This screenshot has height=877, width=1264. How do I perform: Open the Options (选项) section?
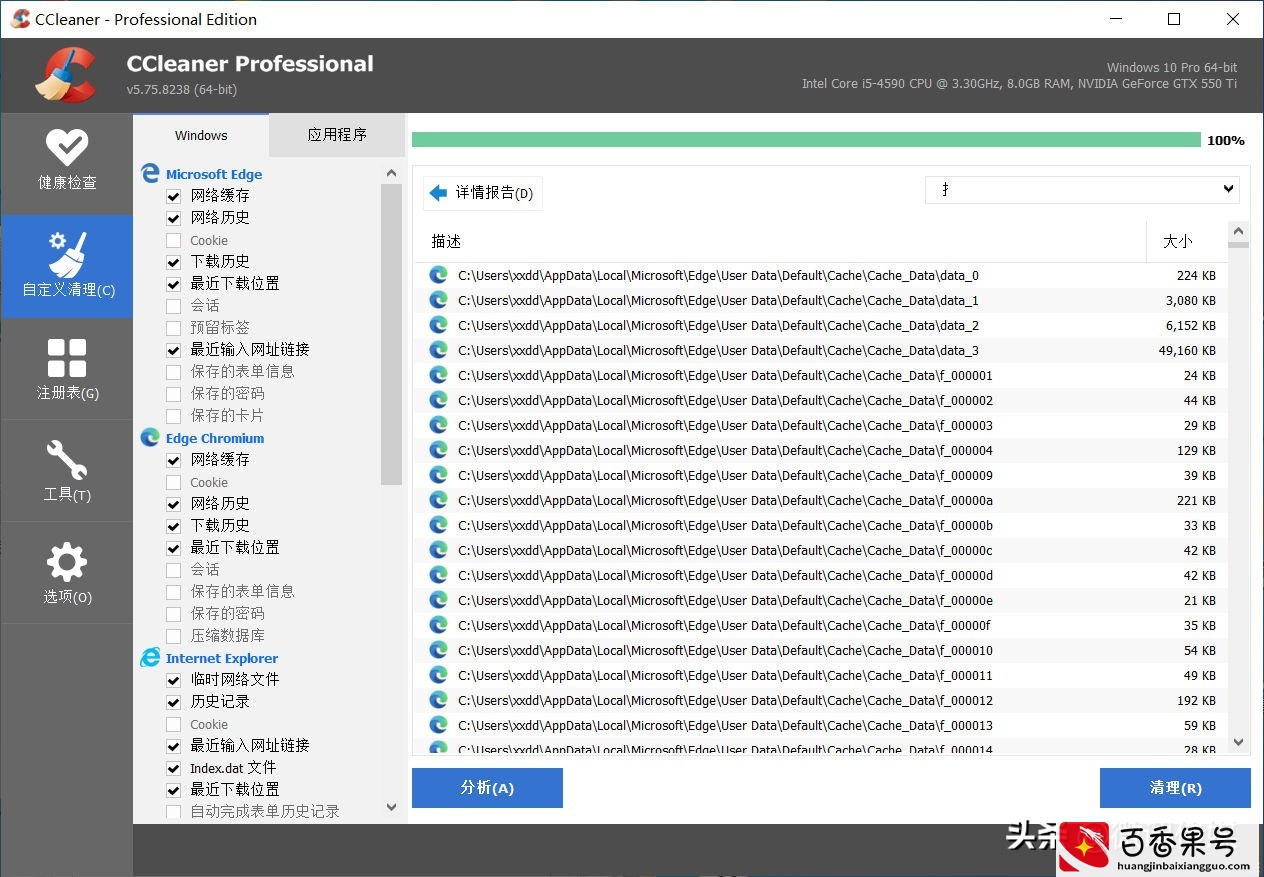67,572
